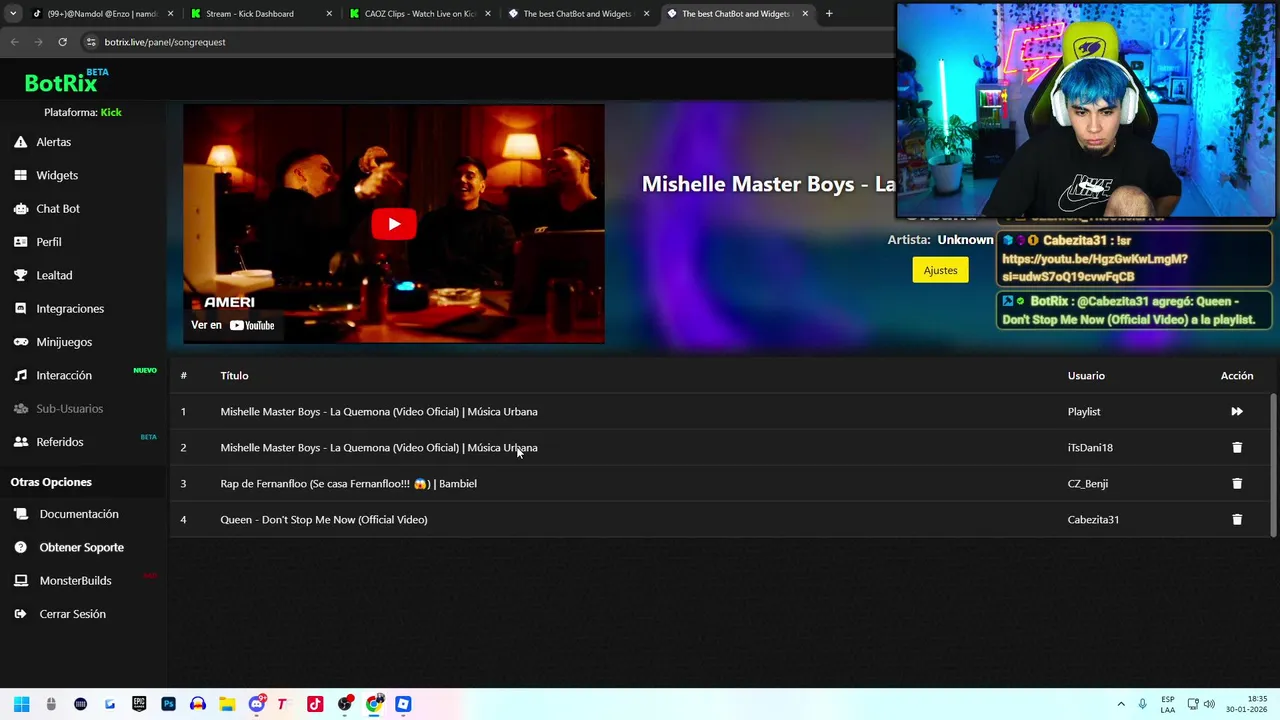
Task: Click the iTsDani18 user cell
Action: point(1090,447)
